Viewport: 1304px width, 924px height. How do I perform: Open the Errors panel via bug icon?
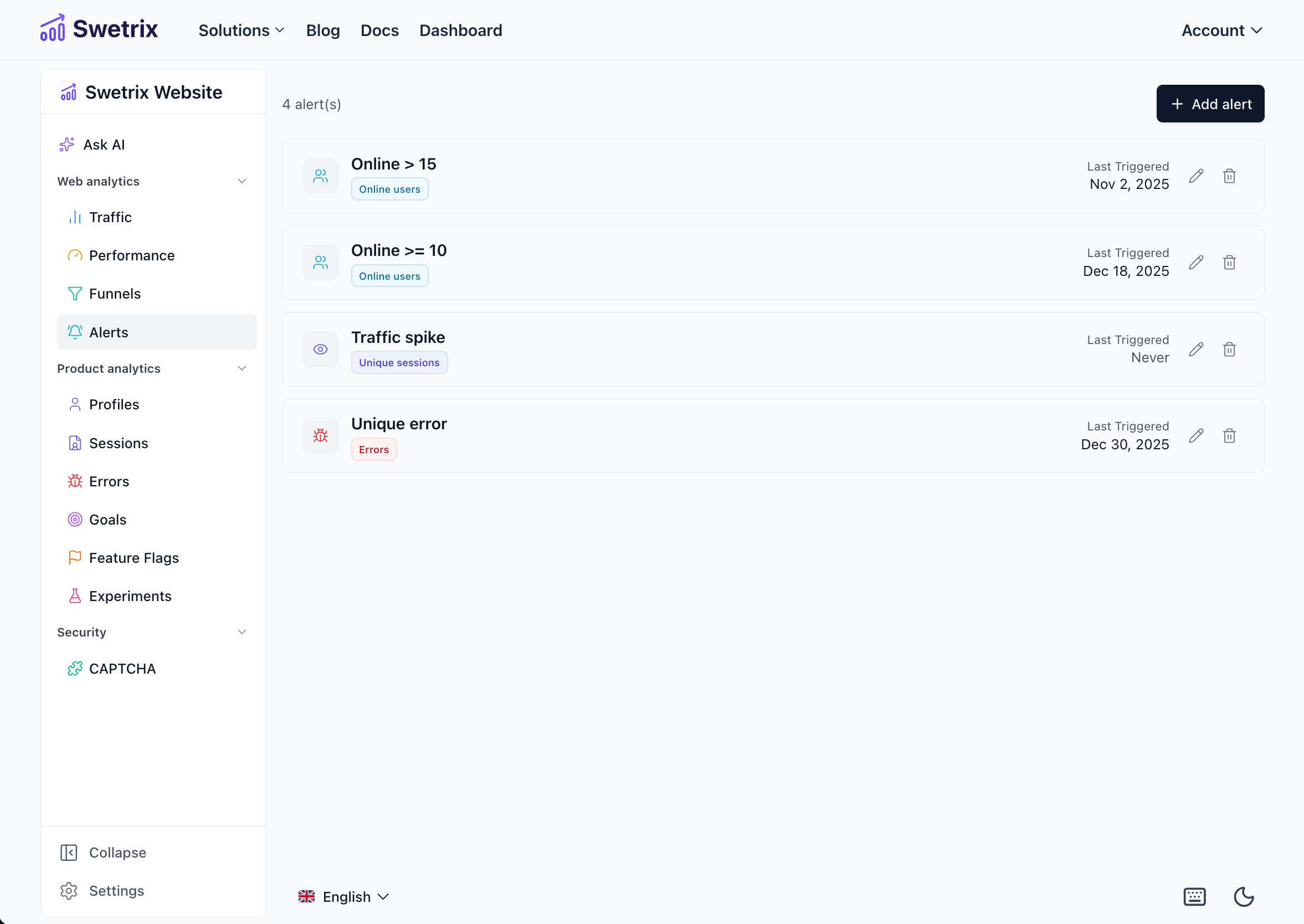point(75,481)
